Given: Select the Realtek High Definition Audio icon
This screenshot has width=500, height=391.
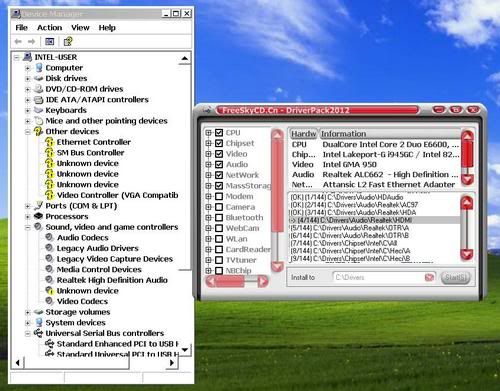Looking at the screenshot, I should [x=49, y=280].
